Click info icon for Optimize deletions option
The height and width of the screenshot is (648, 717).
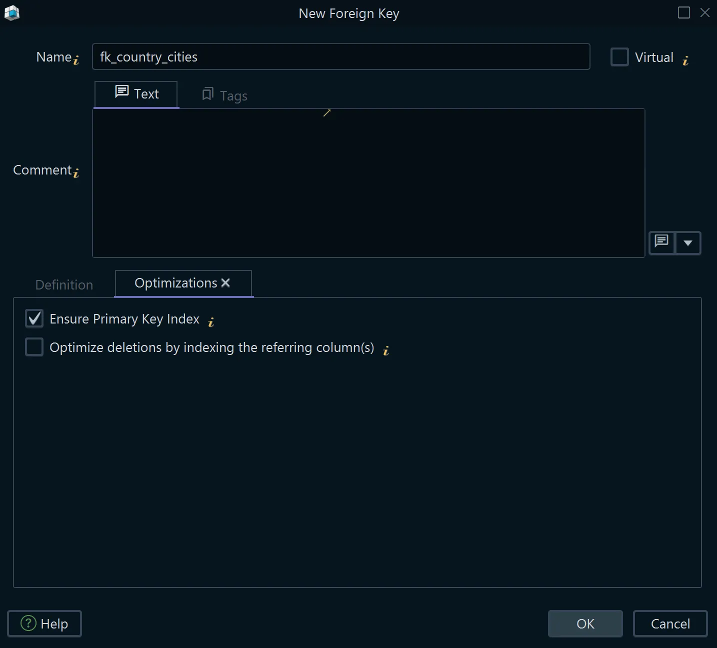pyautogui.click(x=386, y=351)
